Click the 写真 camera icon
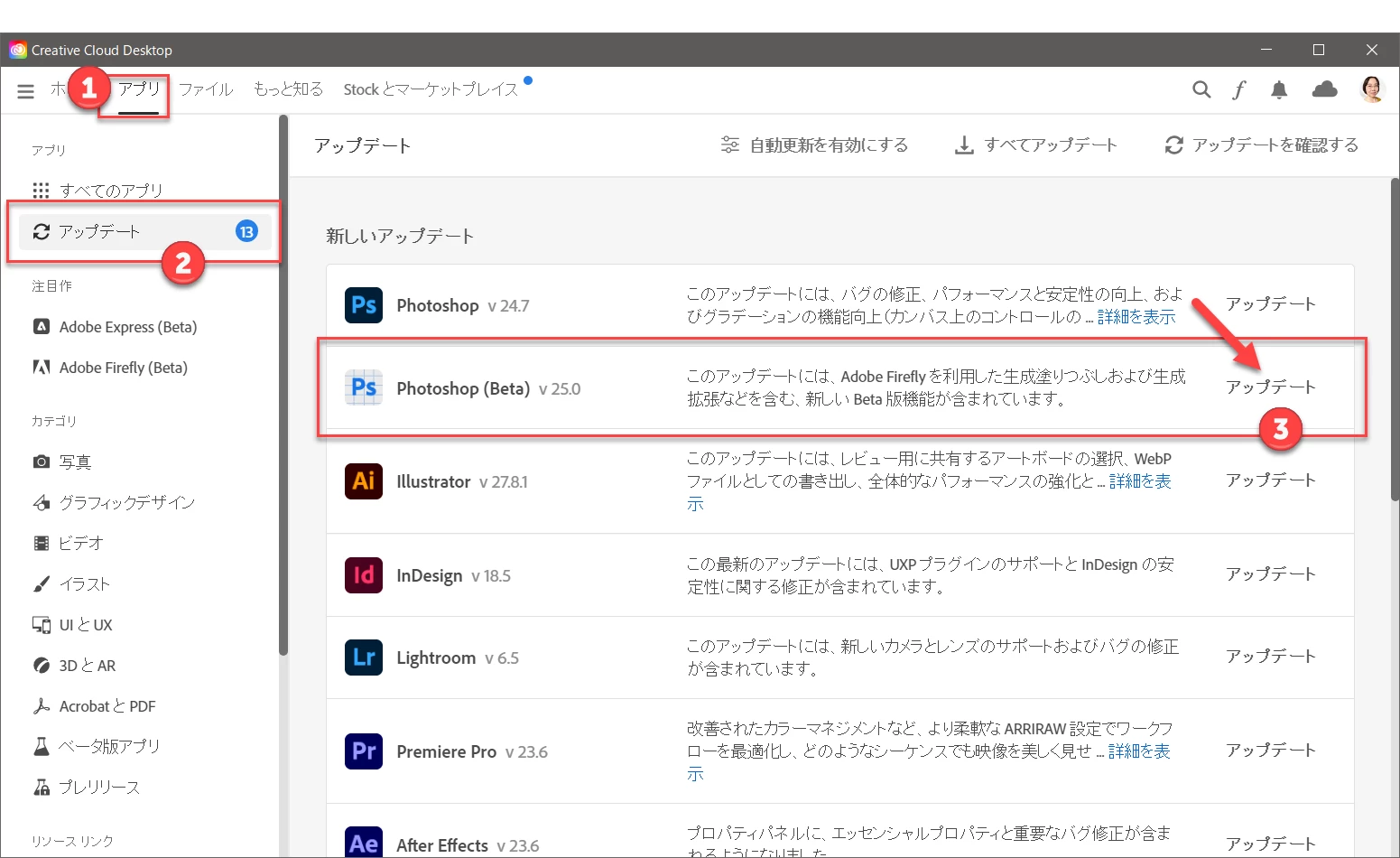1400x858 pixels. click(42, 462)
